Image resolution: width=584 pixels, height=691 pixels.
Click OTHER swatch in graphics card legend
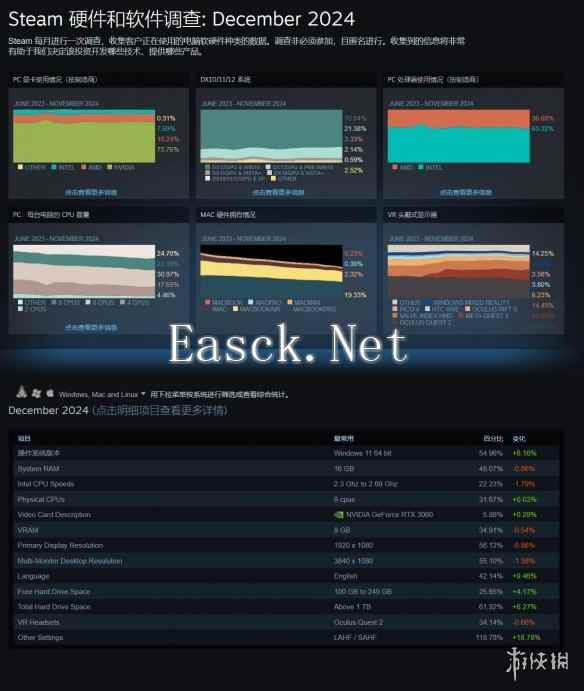click(20, 167)
